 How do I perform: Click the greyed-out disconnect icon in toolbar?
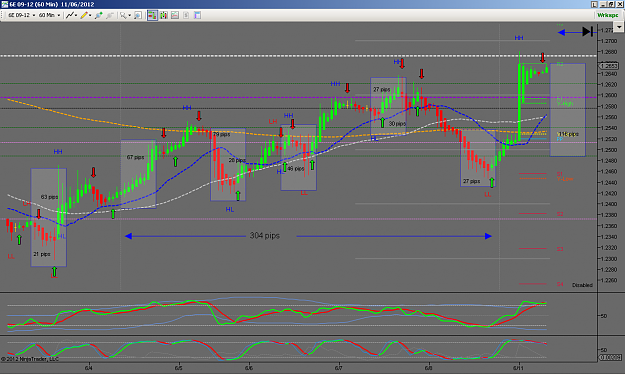(x=110, y=15)
